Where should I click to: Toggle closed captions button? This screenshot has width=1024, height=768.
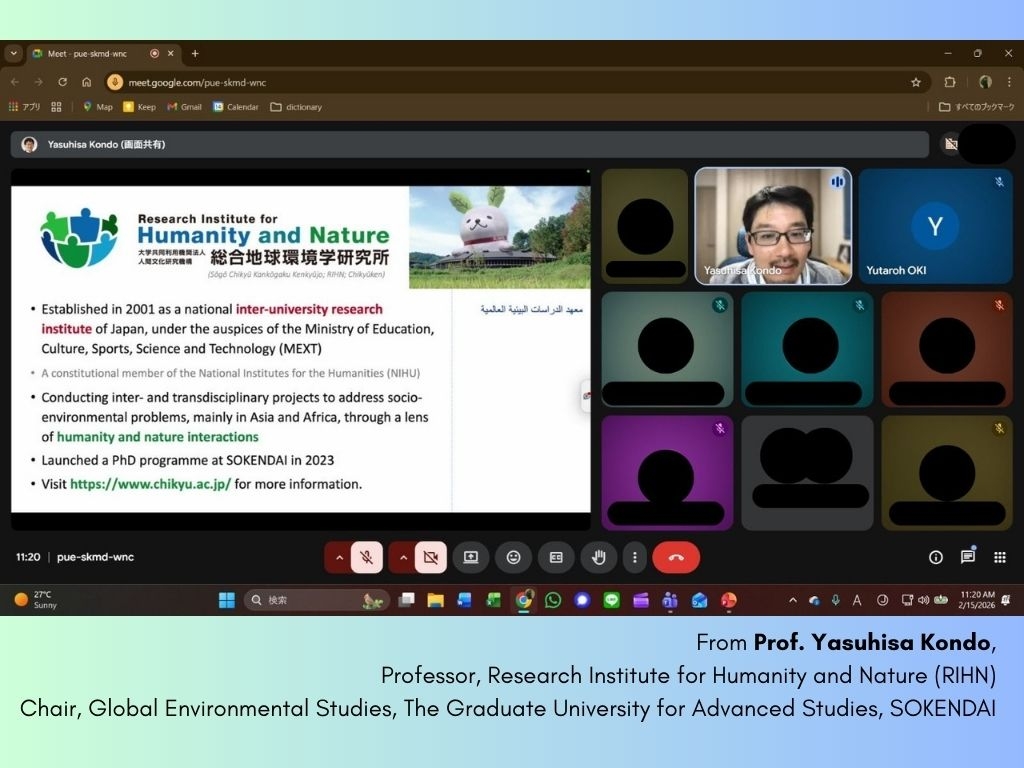(x=556, y=557)
